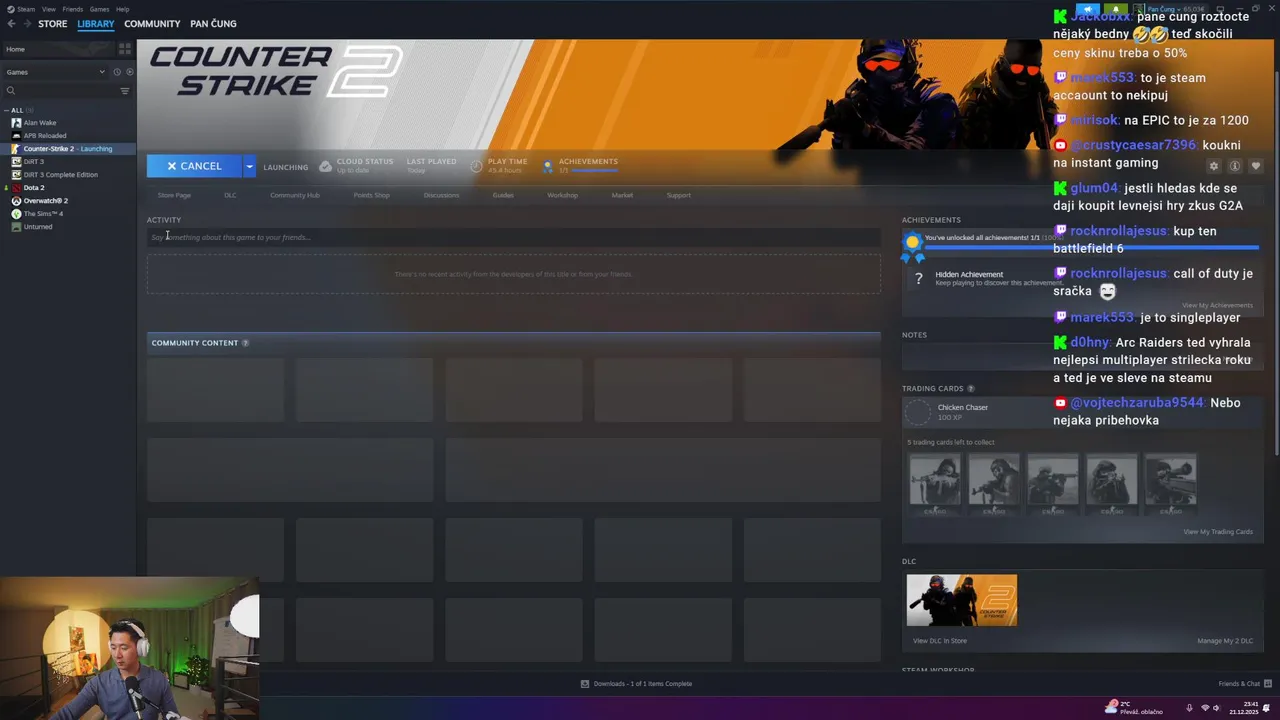Click the Cloud Status icon
The width and height of the screenshot is (1280, 720).
click(325, 166)
